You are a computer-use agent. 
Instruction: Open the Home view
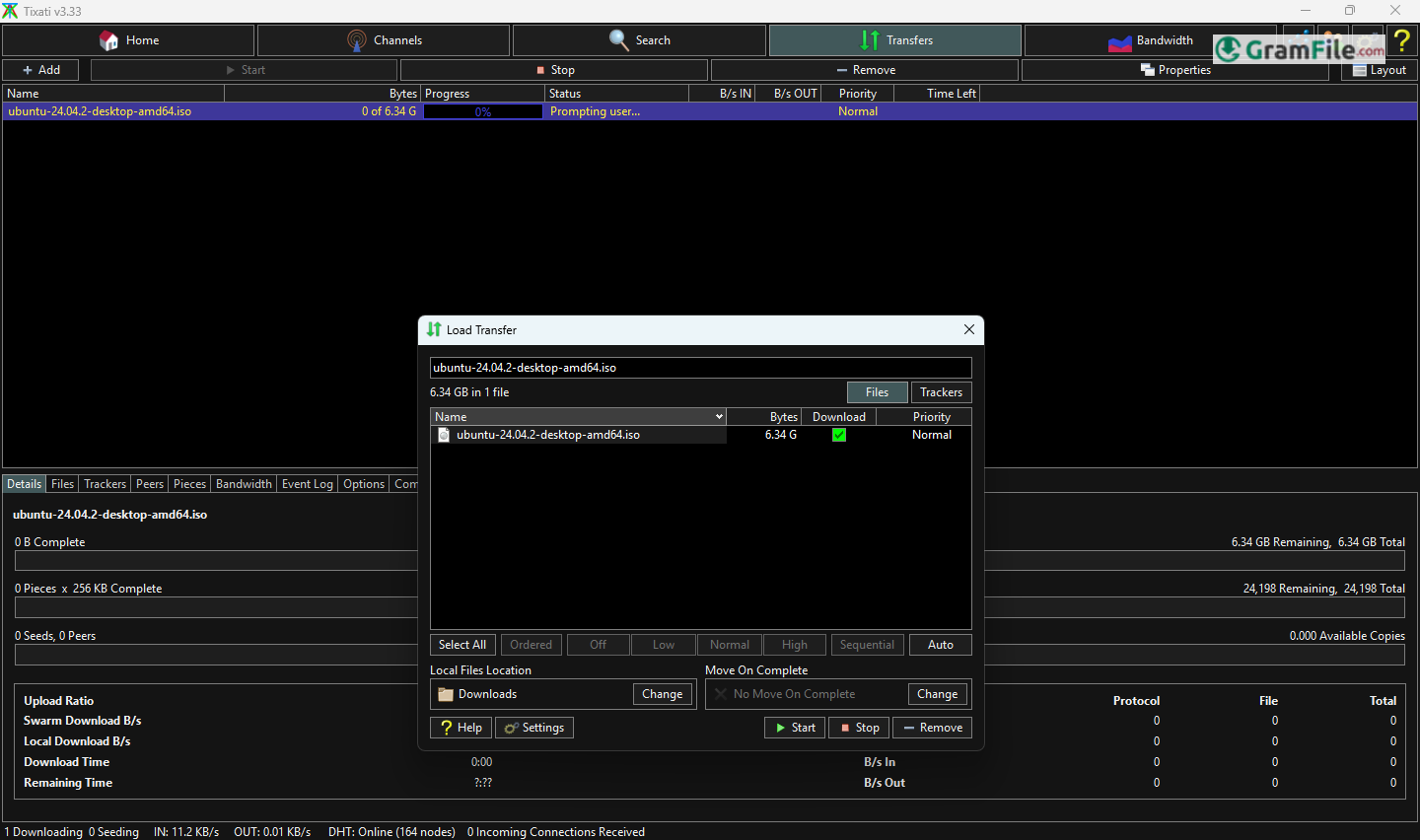pyautogui.click(x=128, y=40)
